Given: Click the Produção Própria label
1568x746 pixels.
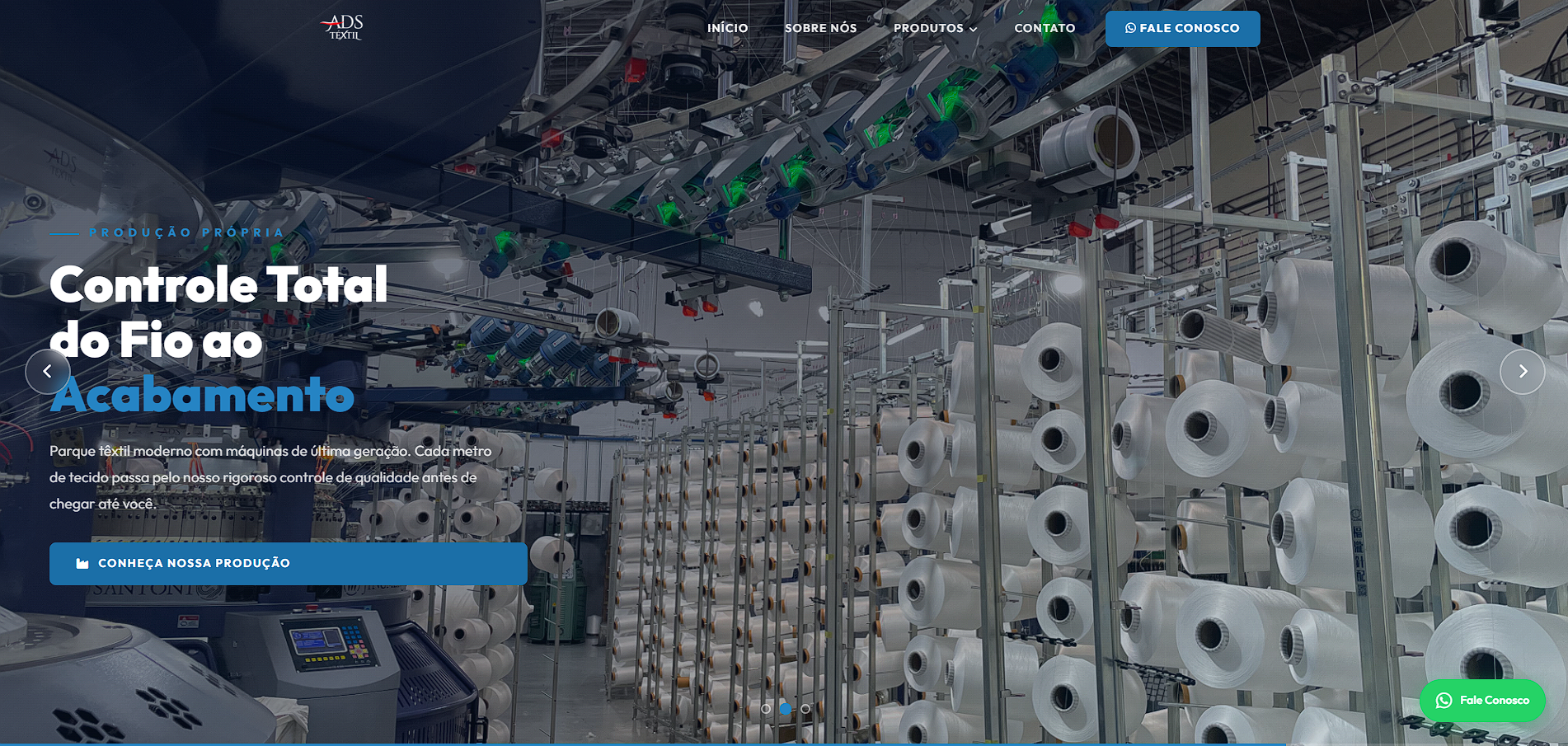Looking at the screenshot, I should point(186,232).
